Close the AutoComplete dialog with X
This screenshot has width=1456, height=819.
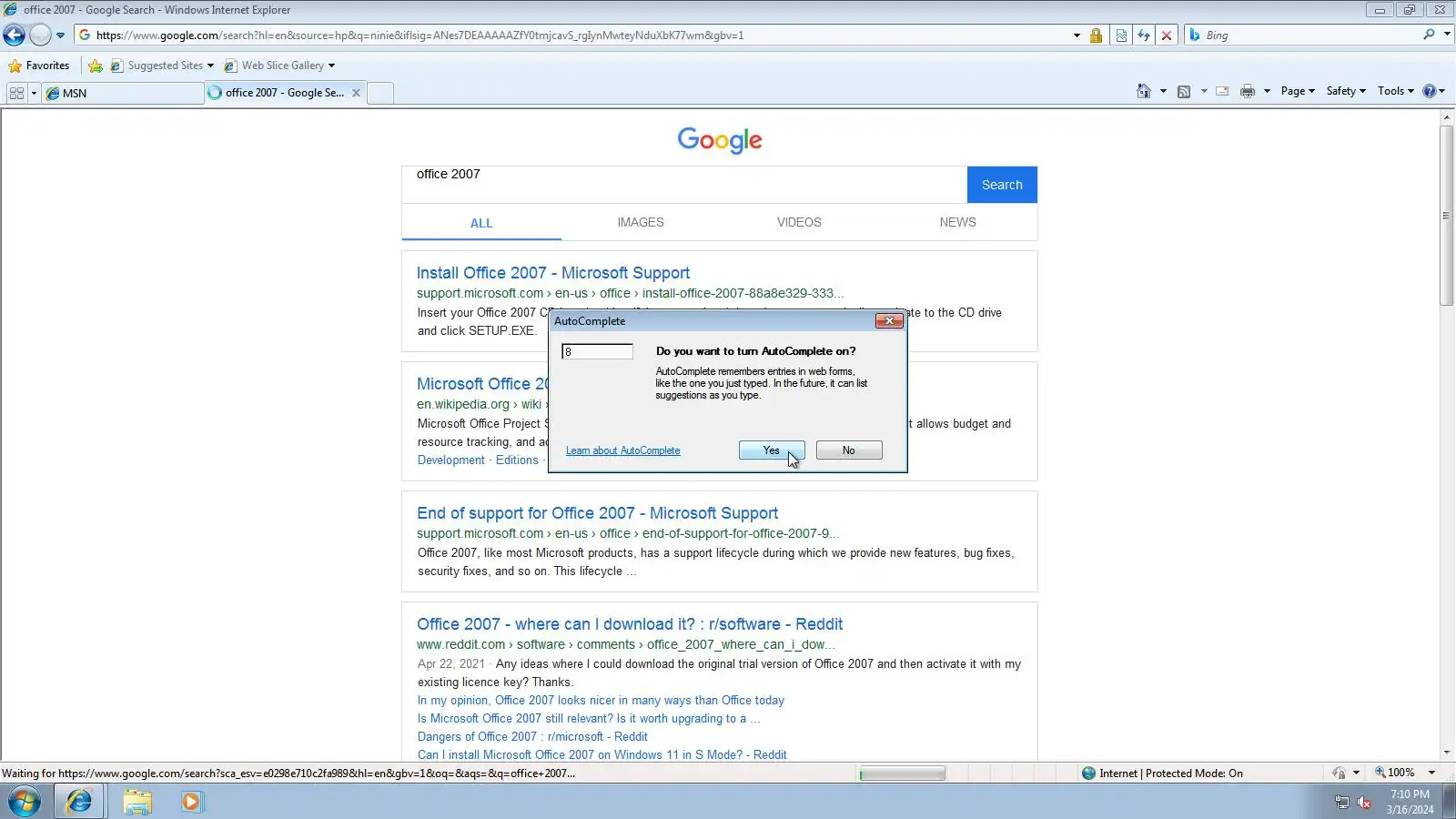(889, 321)
